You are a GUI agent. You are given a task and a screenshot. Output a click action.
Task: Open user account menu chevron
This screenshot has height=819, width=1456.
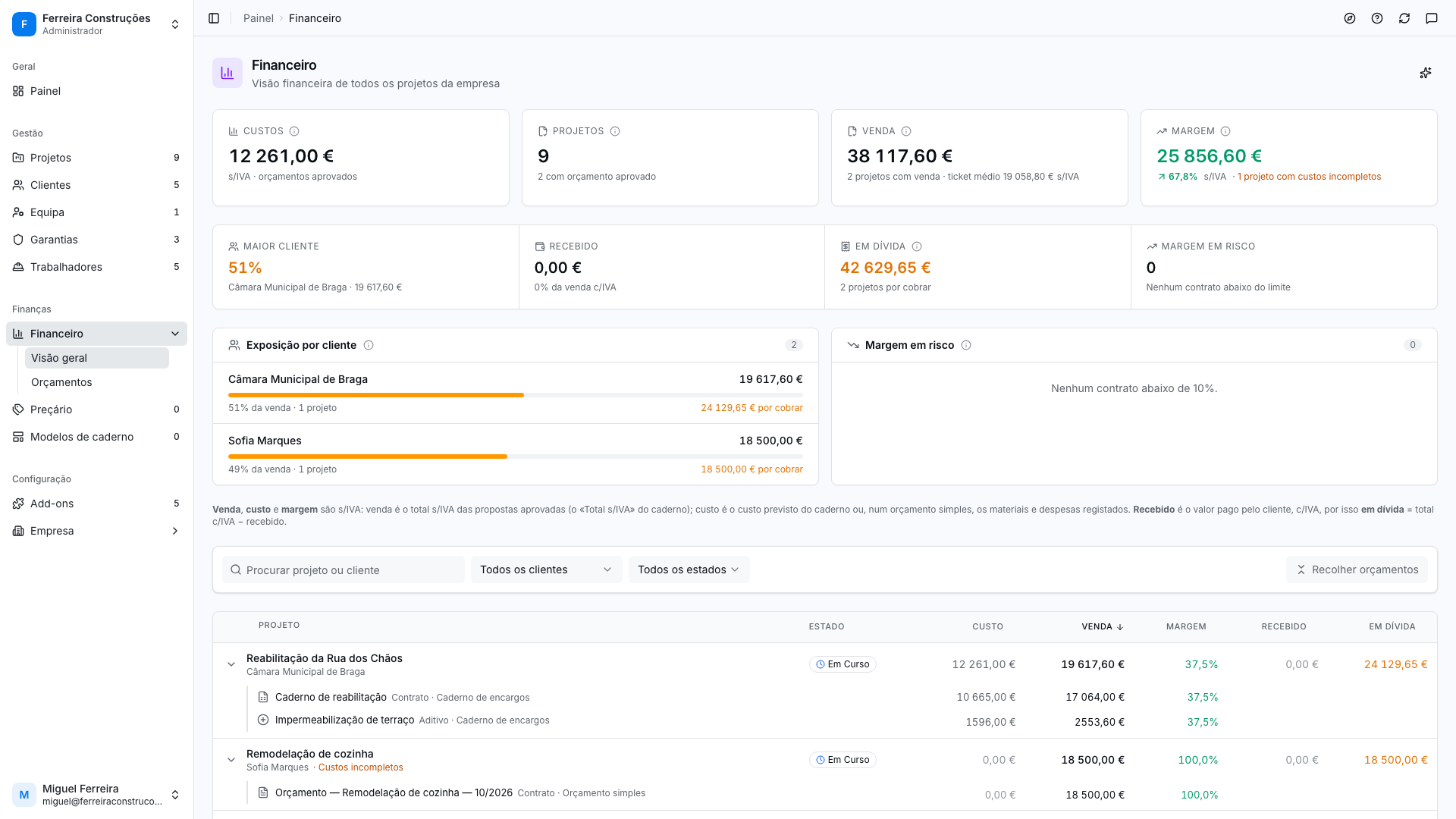pyautogui.click(x=175, y=795)
